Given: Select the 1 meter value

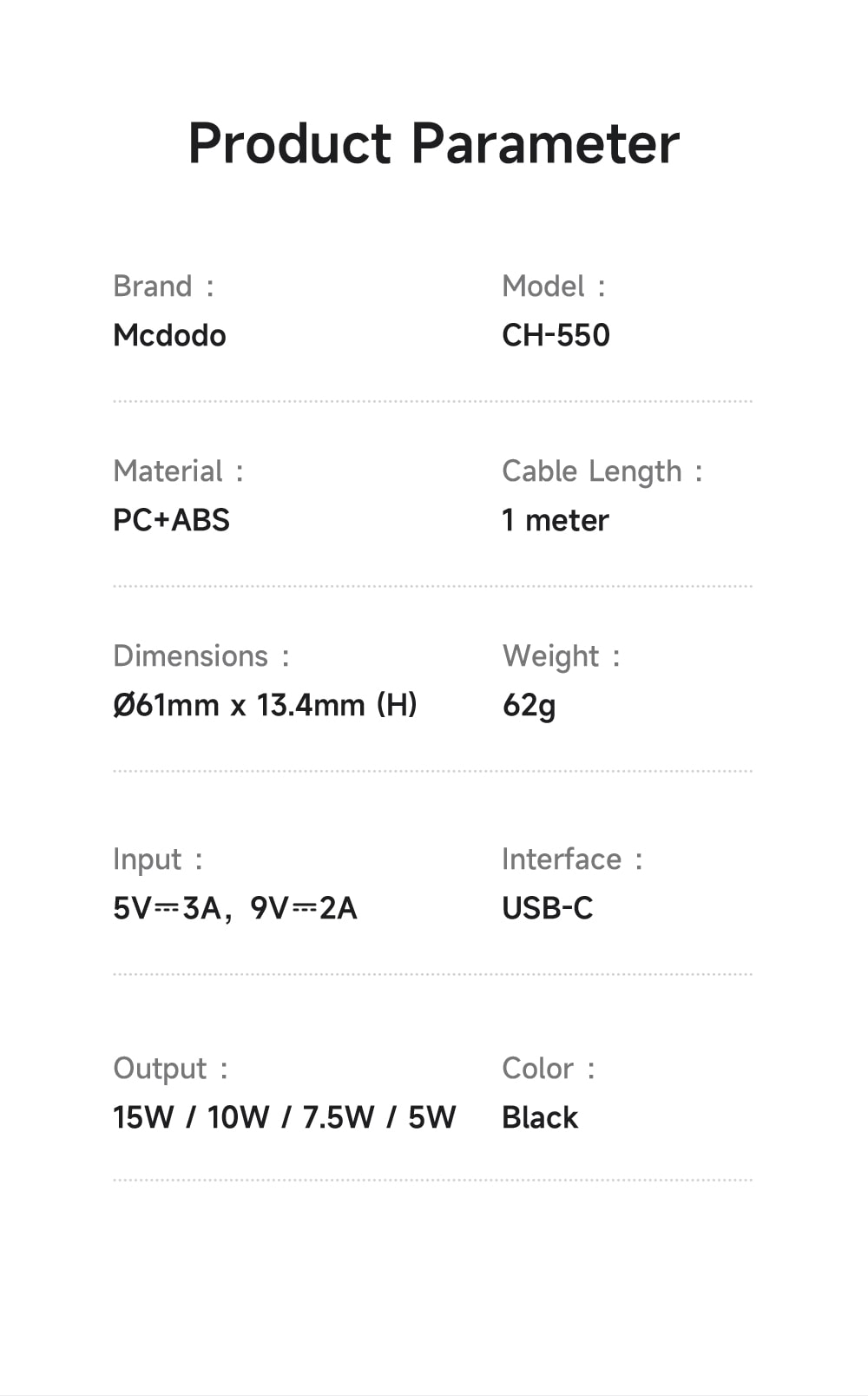Looking at the screenshot, I should point(556,520).
